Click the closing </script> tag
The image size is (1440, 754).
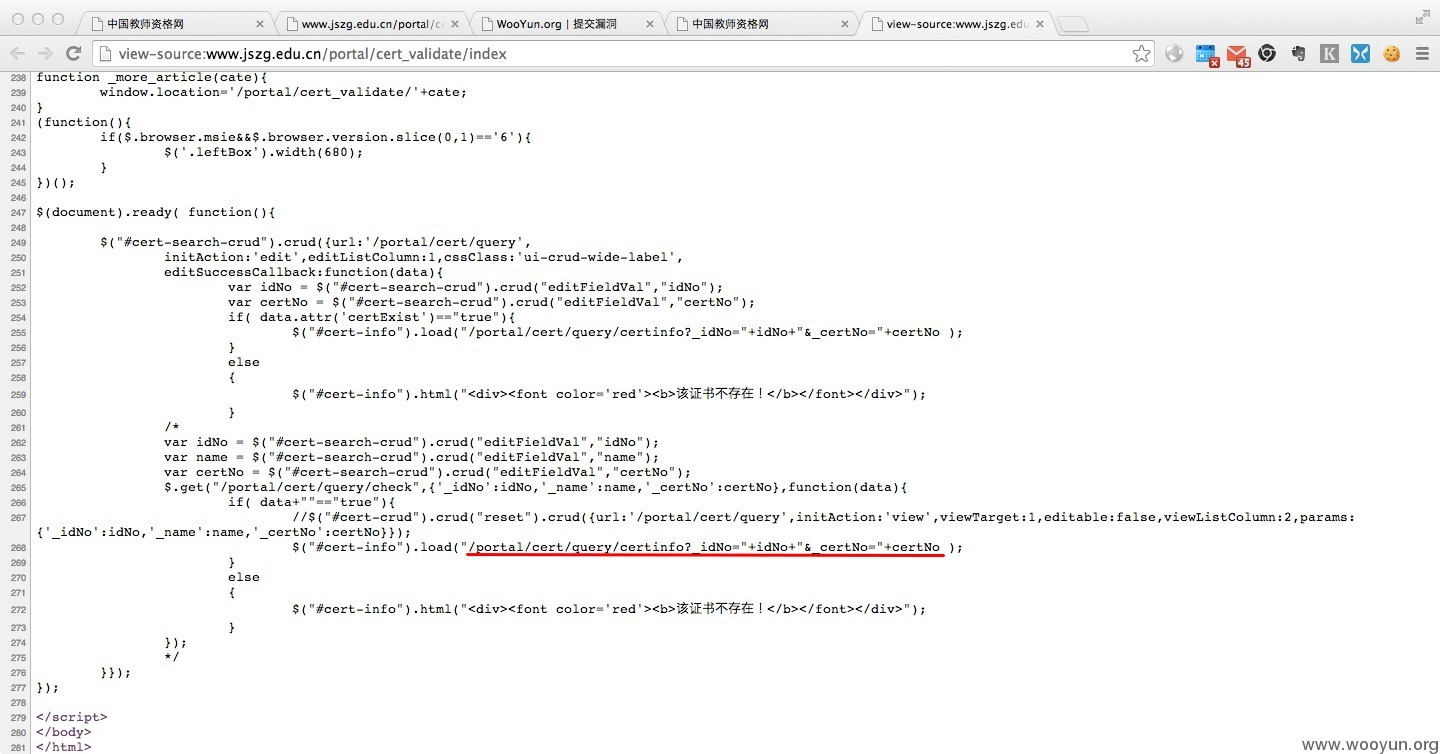(71, 717)
